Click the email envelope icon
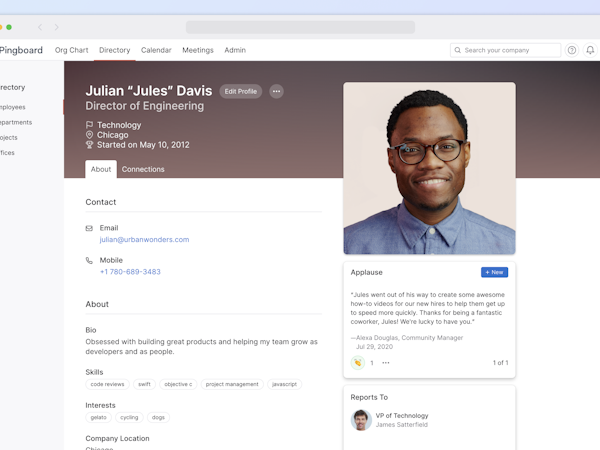Screen dimensions: 600x450 tap(89, 228)
